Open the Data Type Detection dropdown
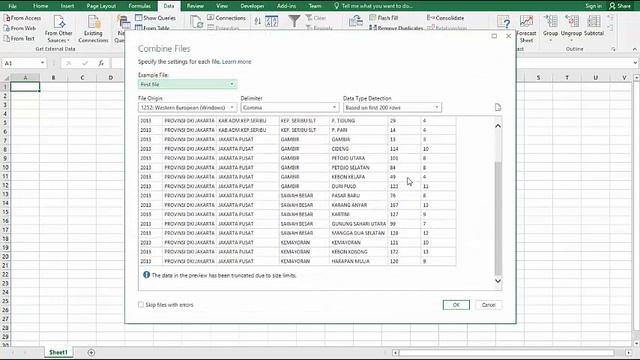Viewport: 640px width, 360px height. [392, 107]
